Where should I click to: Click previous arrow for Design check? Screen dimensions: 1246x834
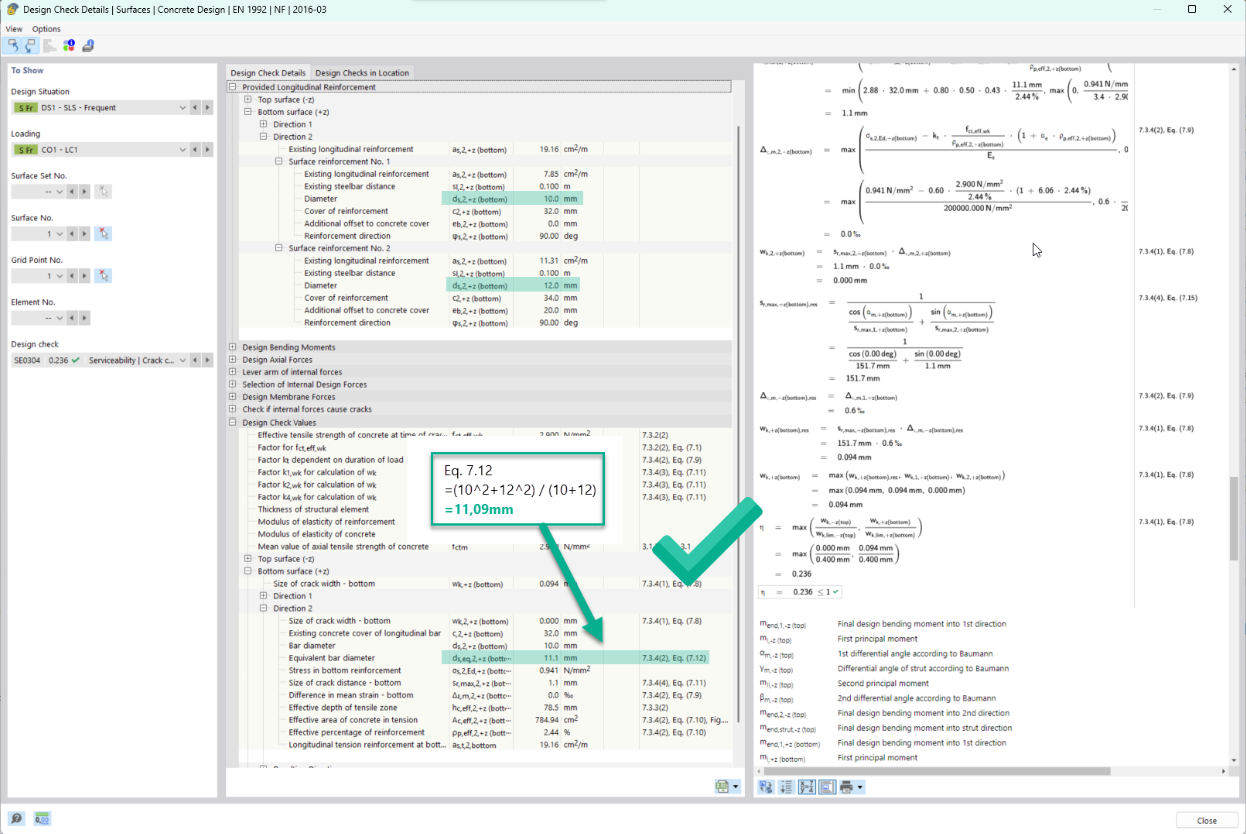[195, 360]
